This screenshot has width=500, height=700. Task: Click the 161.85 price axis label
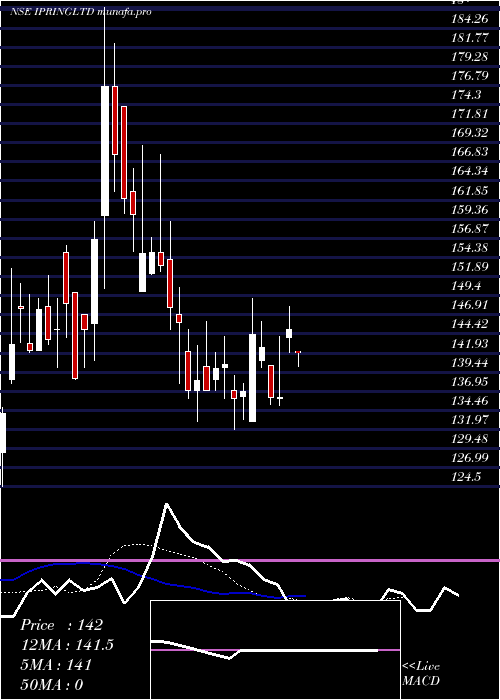(470, 191)
